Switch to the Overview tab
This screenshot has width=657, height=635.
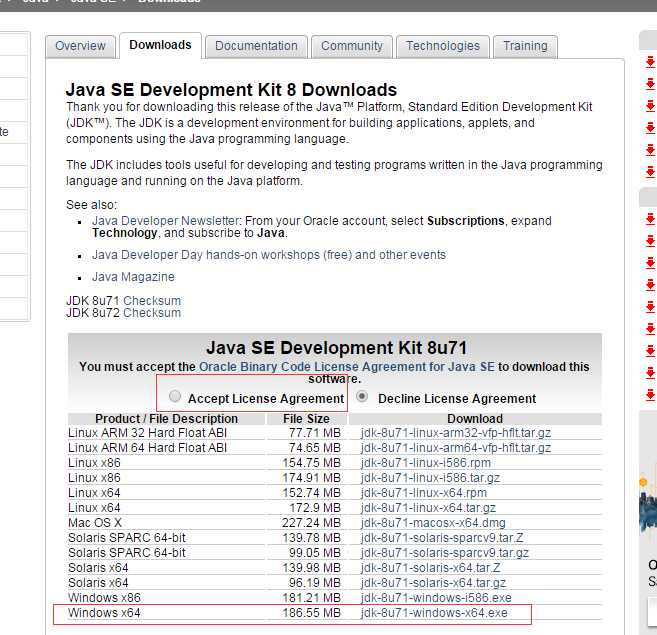tap(80, 46)
